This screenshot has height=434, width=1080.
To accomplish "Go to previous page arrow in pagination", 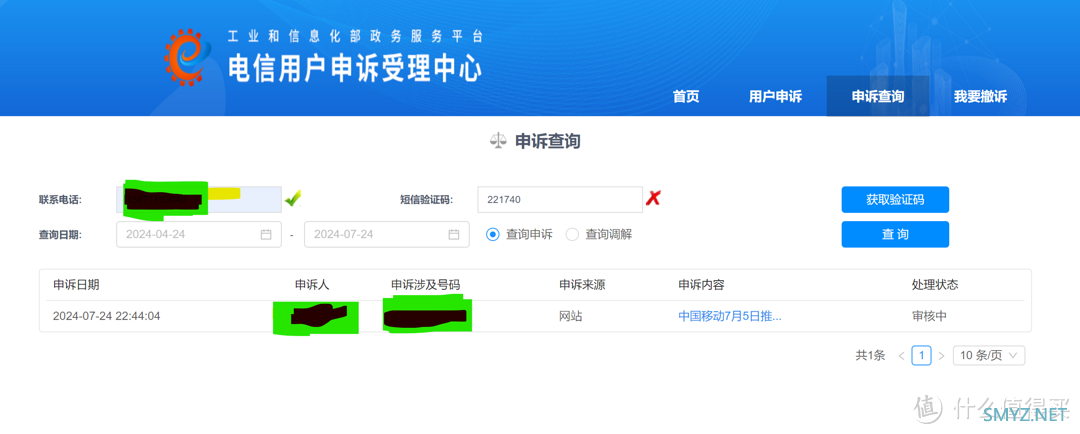I will click(901, 356).
